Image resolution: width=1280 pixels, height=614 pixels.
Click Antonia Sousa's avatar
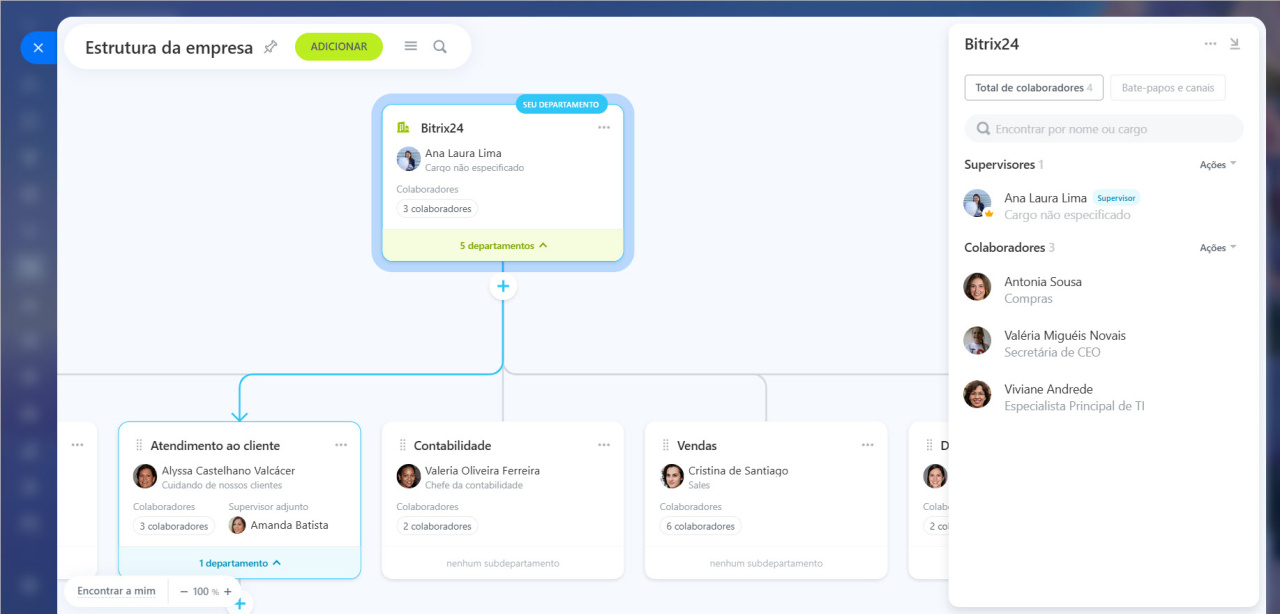tap(977, 287)
